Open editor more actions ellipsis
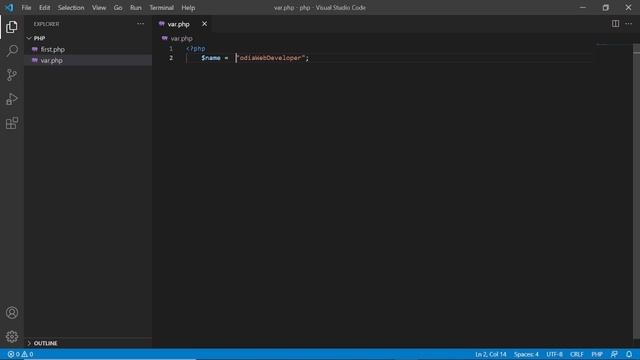This screenshot has width=640, height=360. point(629,24)
